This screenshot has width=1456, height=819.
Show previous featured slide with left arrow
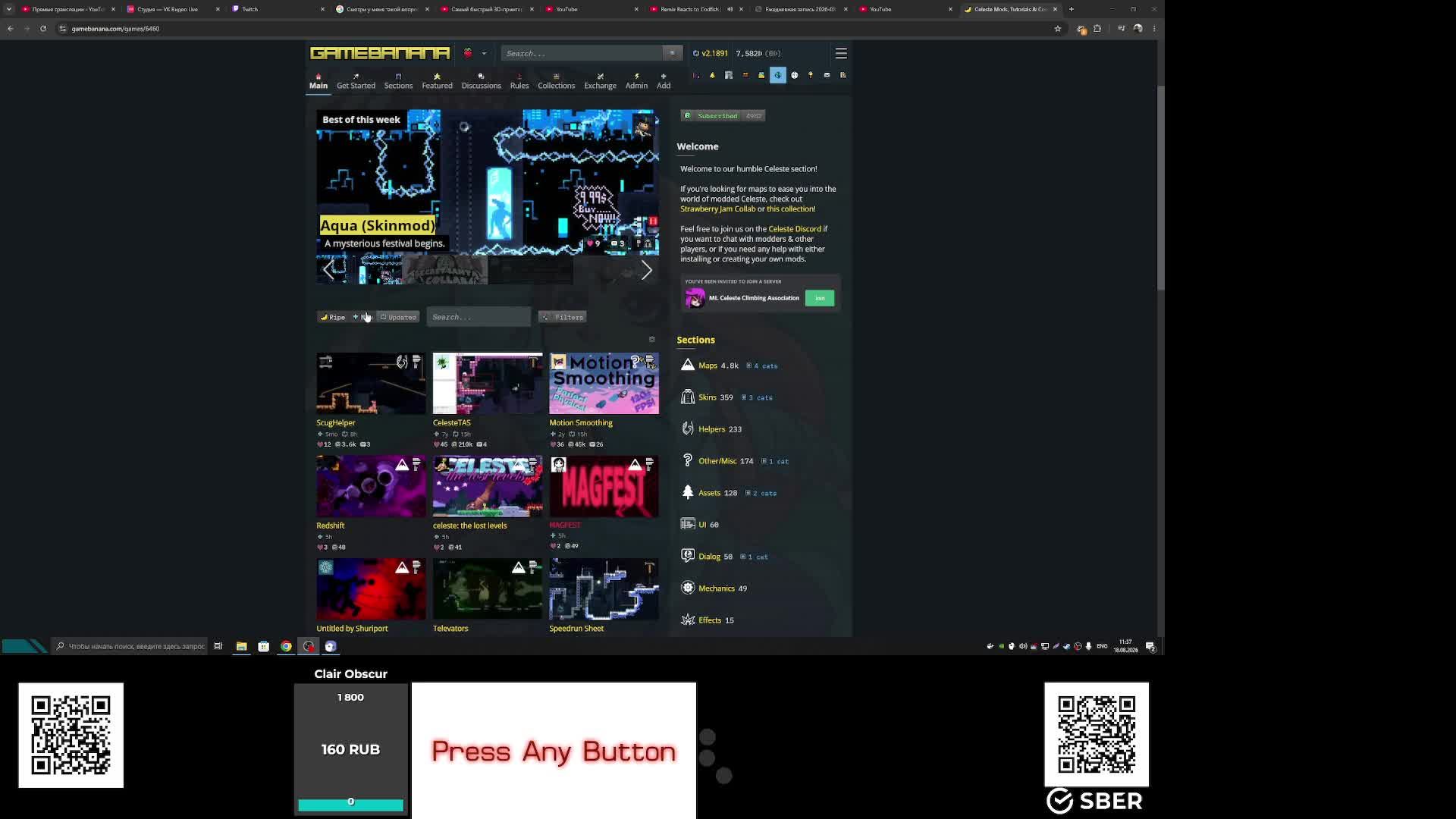tap(328, 270)
